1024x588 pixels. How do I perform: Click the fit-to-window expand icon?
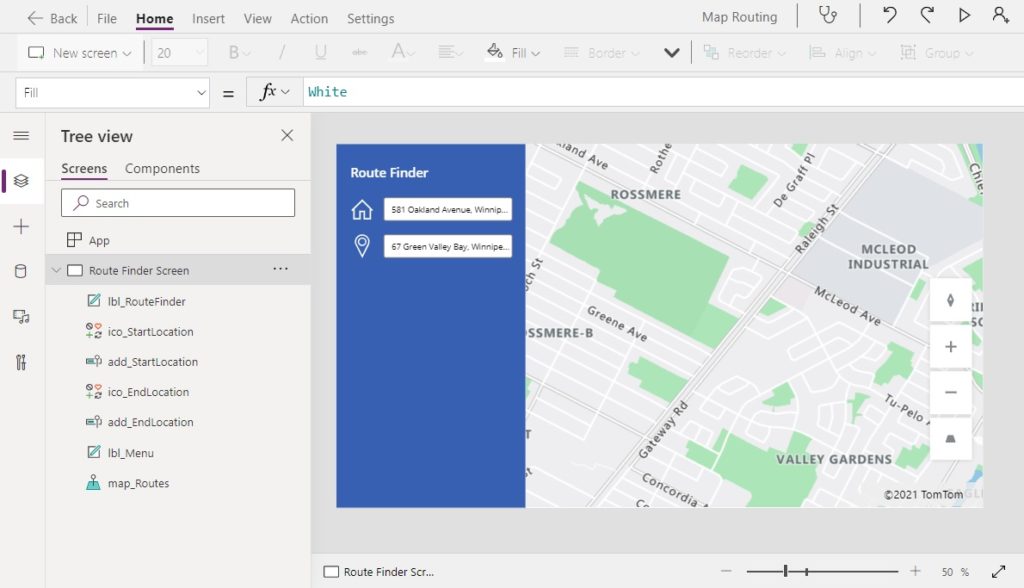999,572
